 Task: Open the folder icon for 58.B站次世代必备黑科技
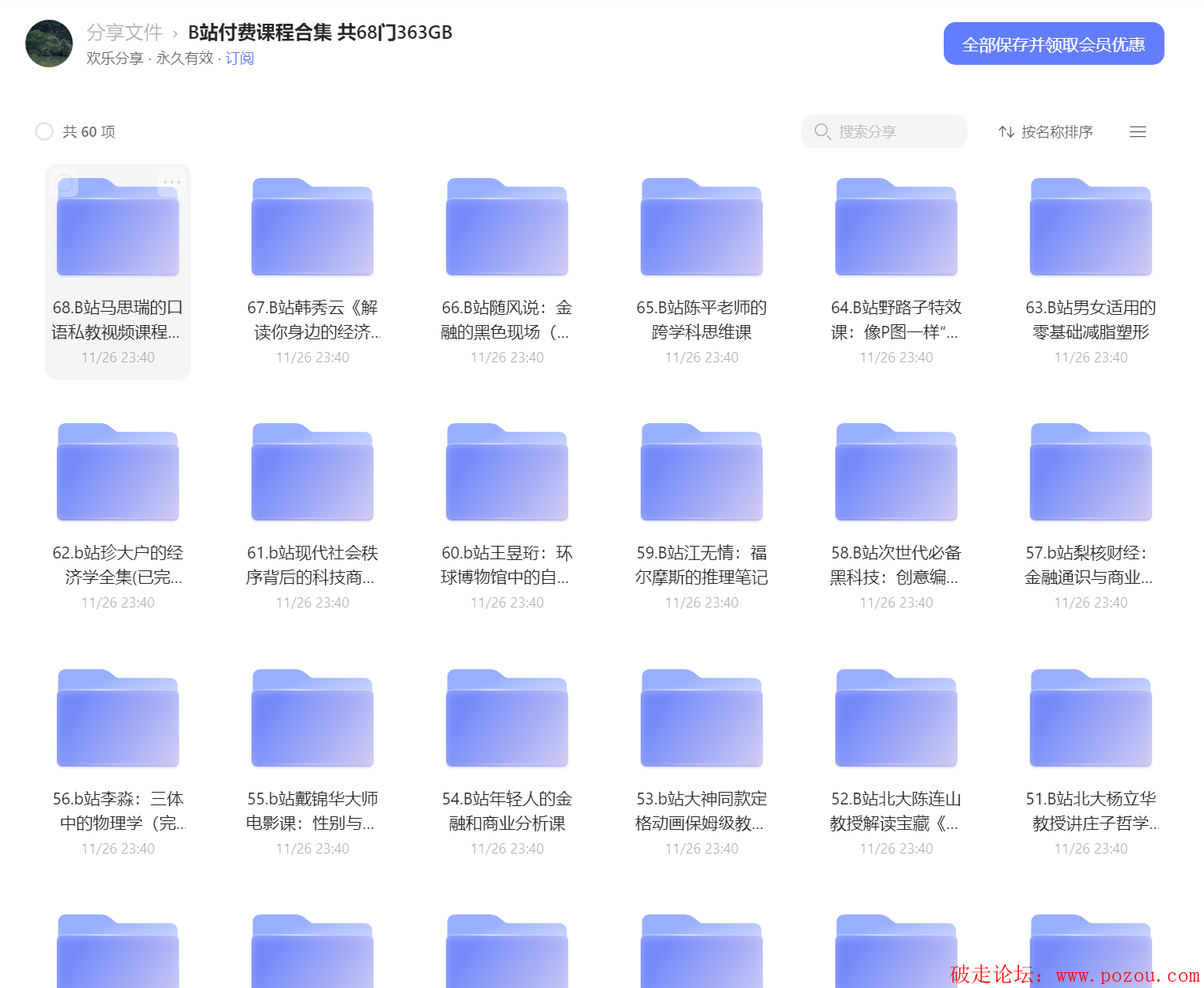pyautogui.click(x=896, y=472)
